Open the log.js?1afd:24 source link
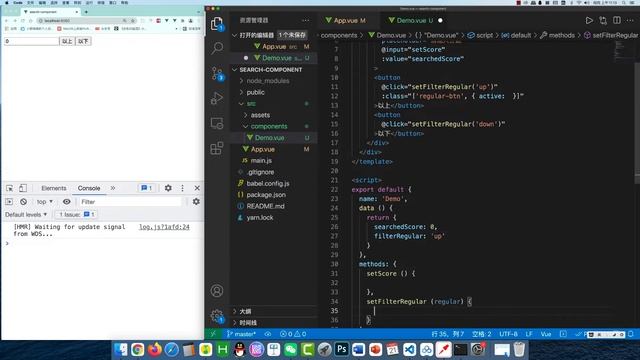The height and width of the screenshot is (360, 640). (164, 227)
